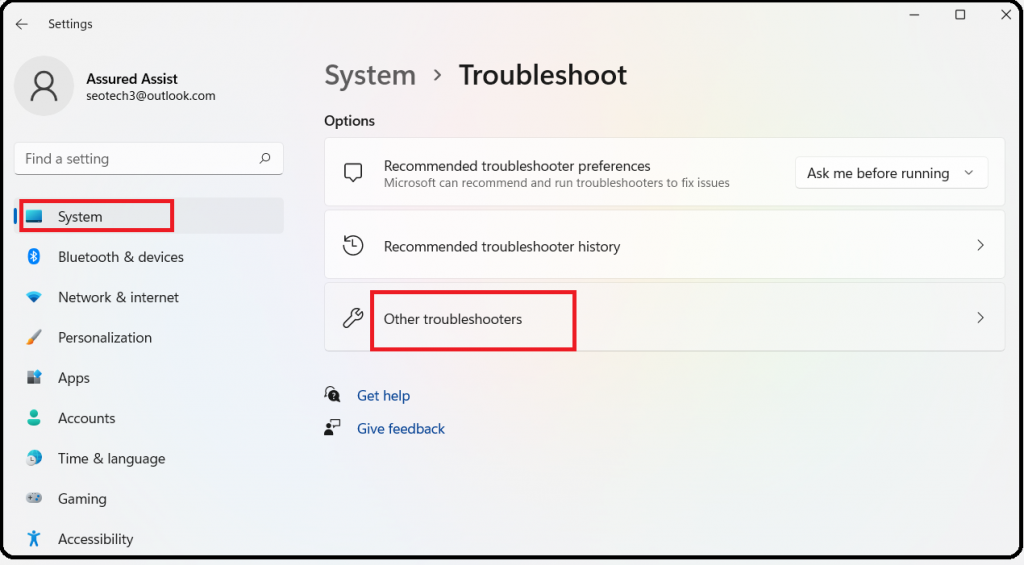Click the Time & language globe icon
The image size is (1024, 565).
pos(34,458)
